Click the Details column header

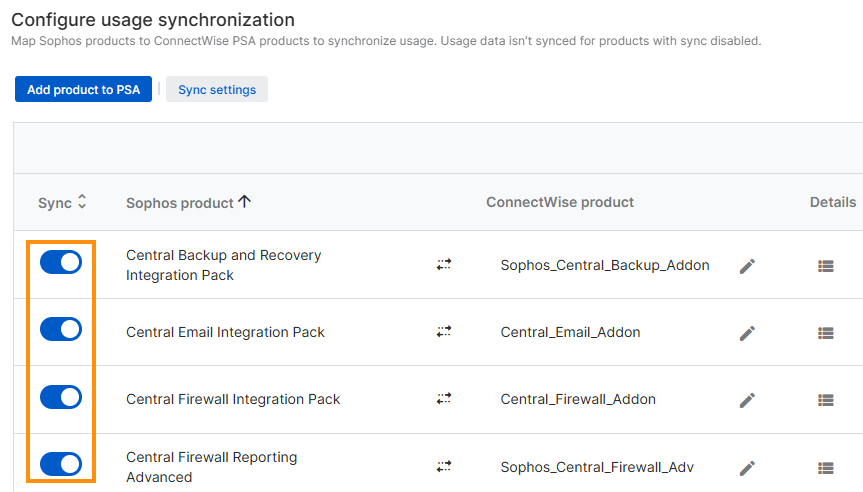point(832,202)
